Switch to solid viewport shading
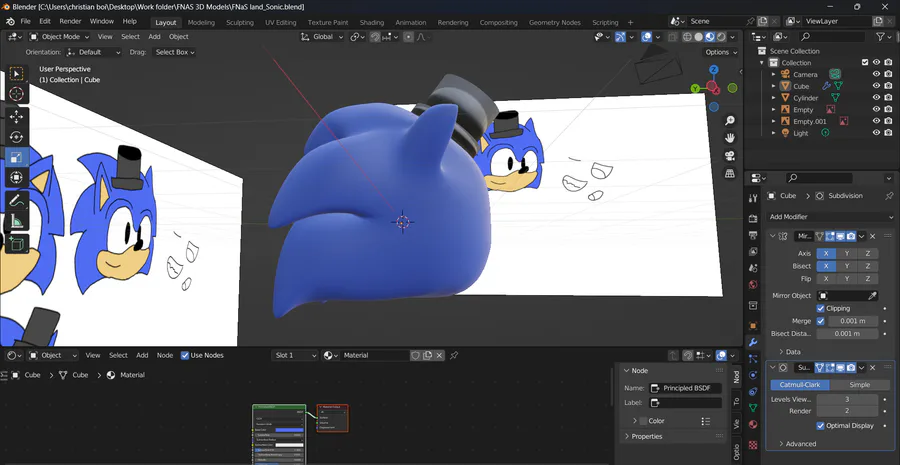900x465 pixels. pyautogui.click(x=699, y=37)
